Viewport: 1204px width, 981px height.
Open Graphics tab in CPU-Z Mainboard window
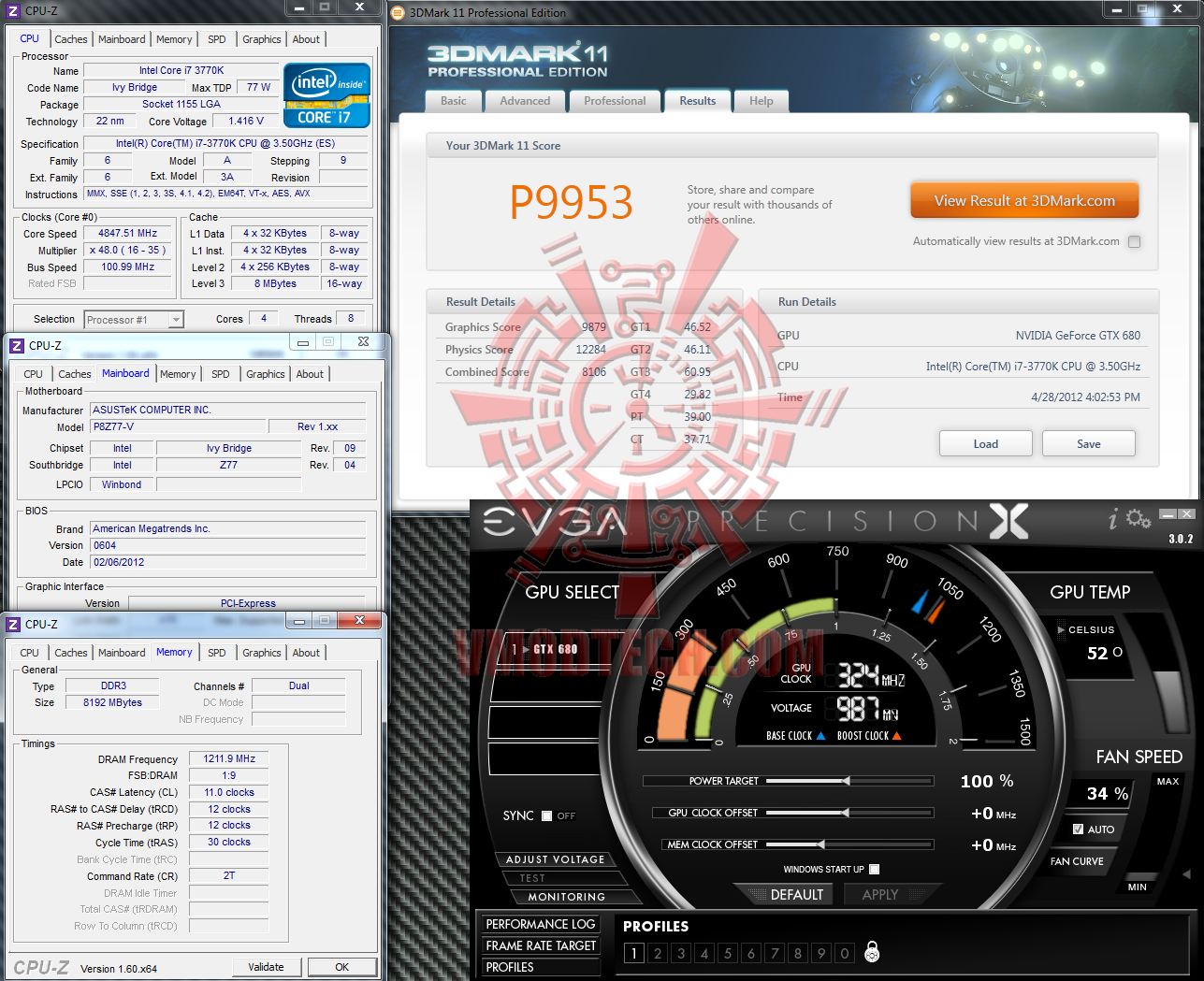(266, 374)
